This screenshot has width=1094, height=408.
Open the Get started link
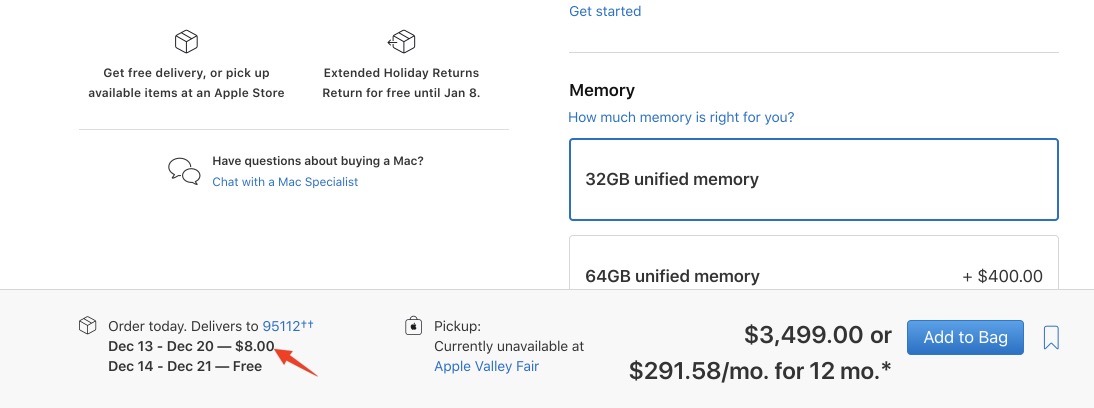pyautogui.click(x=605, y=12)
